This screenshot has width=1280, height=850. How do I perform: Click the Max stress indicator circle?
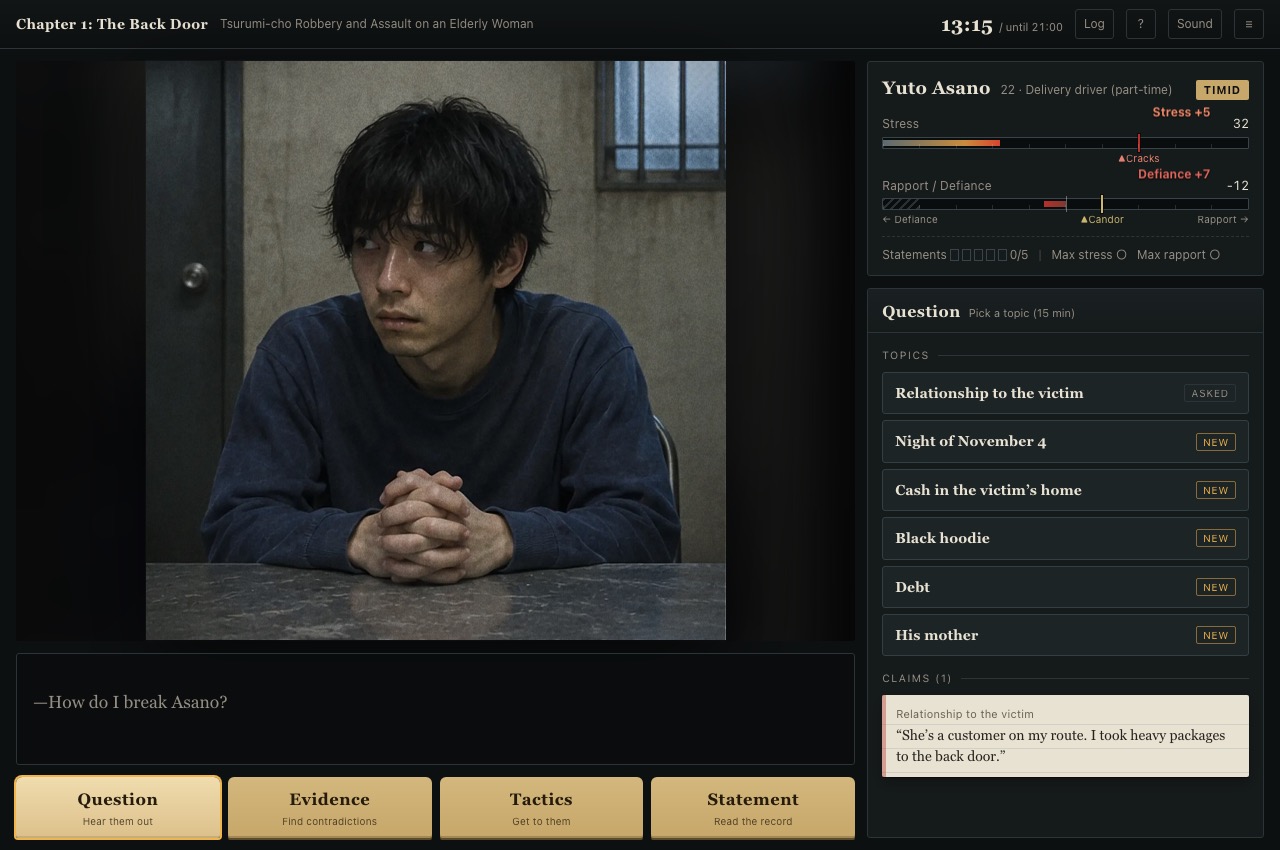[x=1121, y=255]
